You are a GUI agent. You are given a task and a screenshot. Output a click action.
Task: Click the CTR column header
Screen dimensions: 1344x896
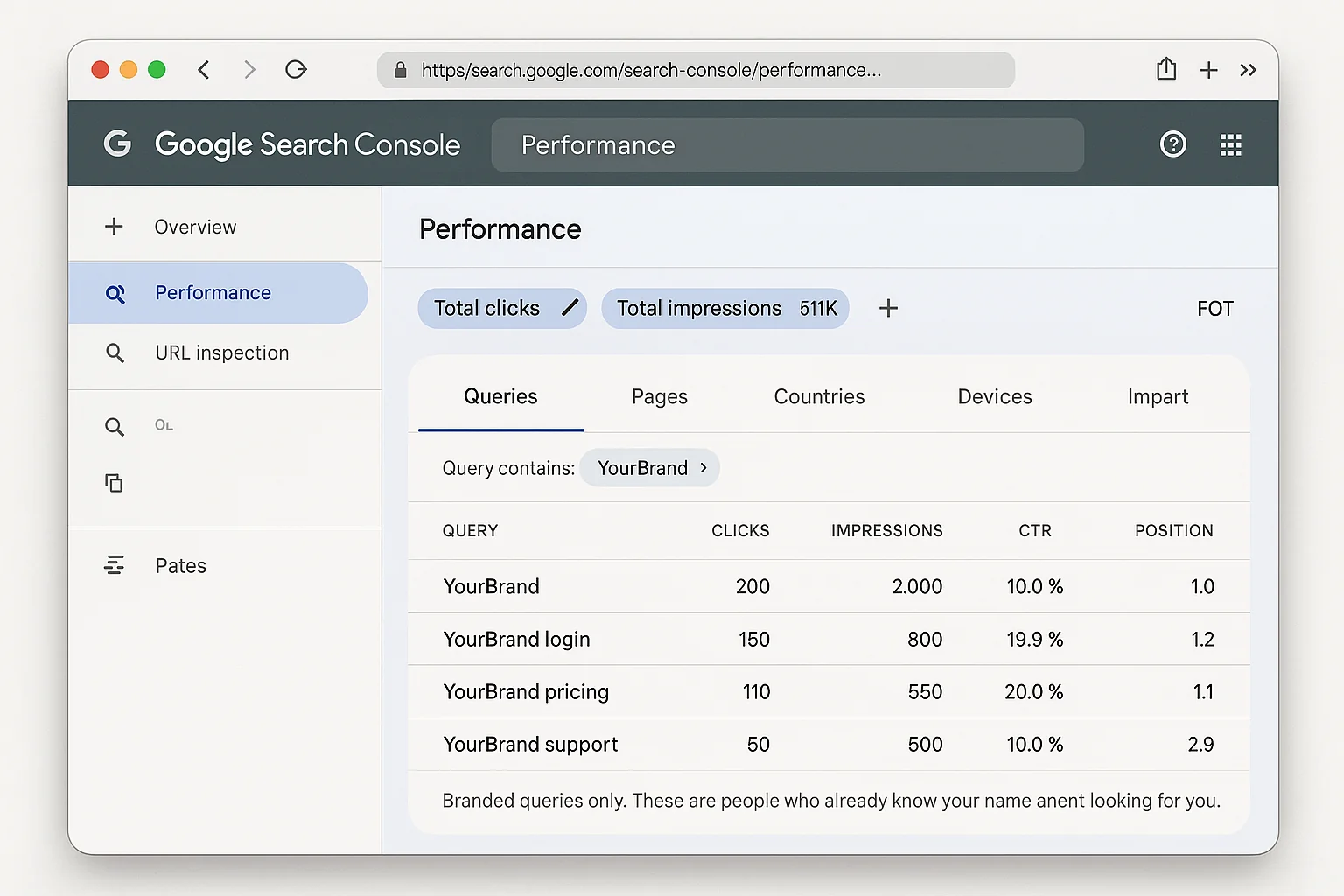pyautogui.click(x=1035, y=530)
